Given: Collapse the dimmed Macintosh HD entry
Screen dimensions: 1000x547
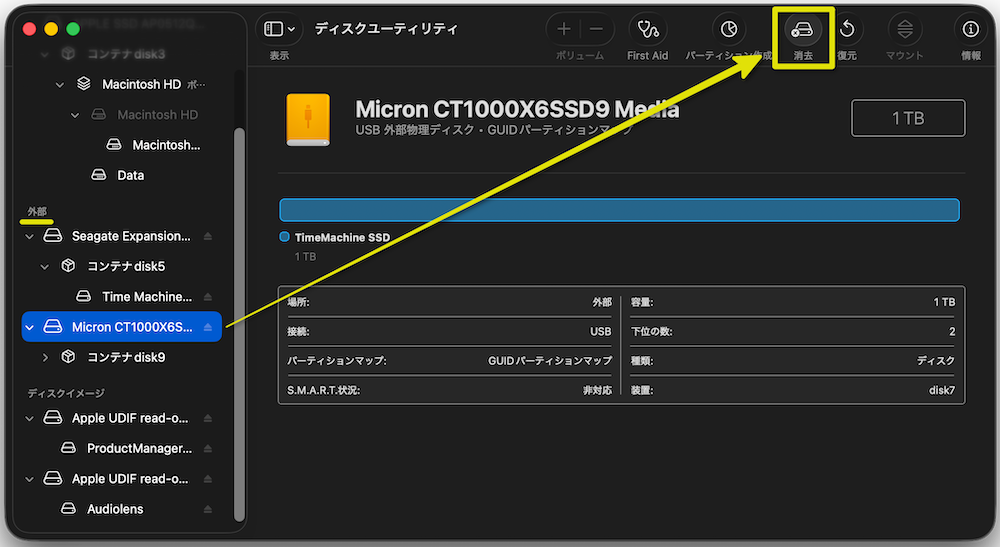Looking at the screenshot, I should coord(75,115).
